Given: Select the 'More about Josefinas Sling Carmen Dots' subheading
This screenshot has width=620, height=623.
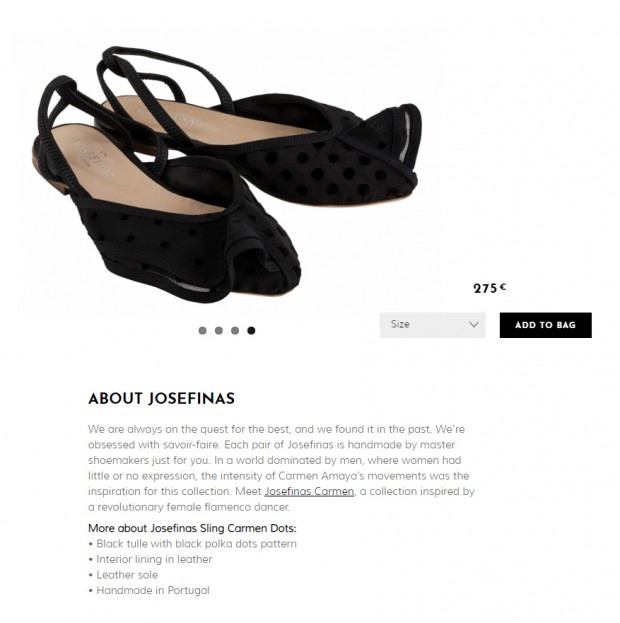Looking at the screenshot, I should point(192,528).
